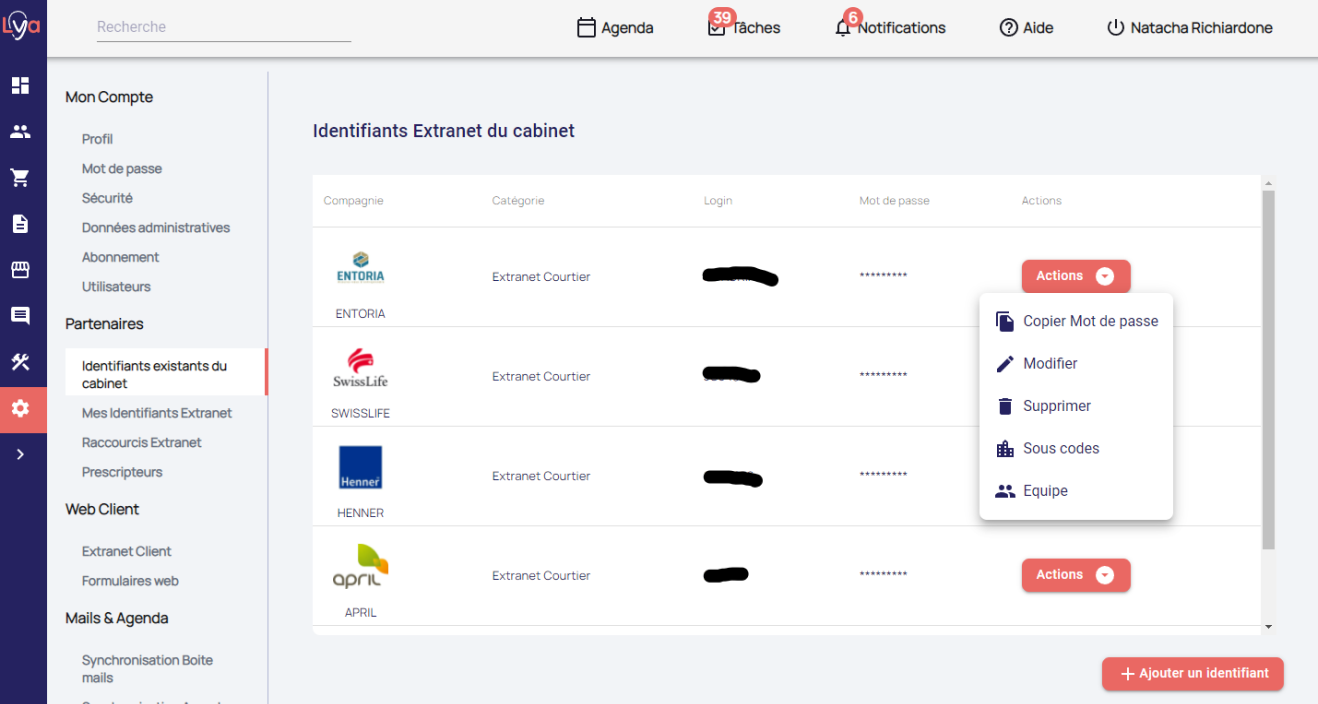The image size is (1318, 704).
Task: Open Sous codes from actions menu
Action: 1060,449
